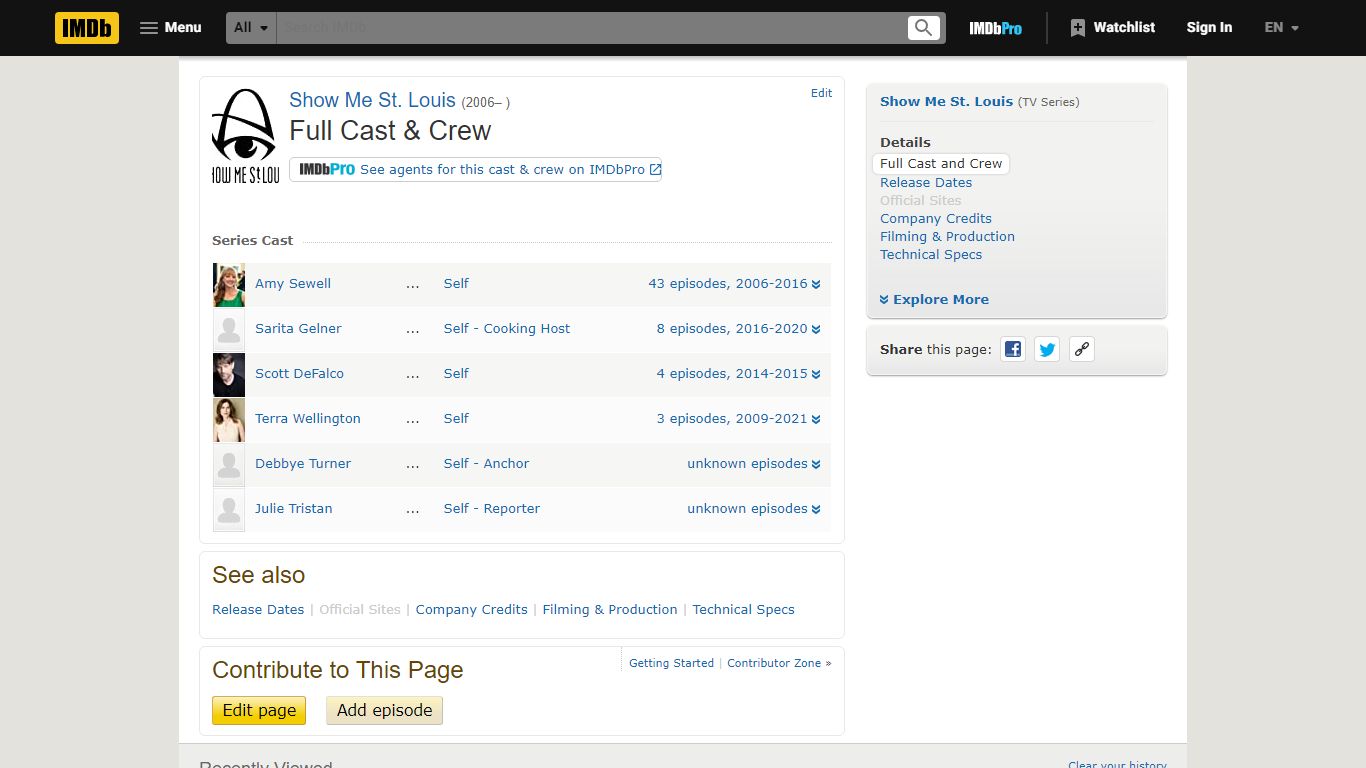Open Release Dates in sidebar Details
The image size is (1366, 768).
coord(926,183)
